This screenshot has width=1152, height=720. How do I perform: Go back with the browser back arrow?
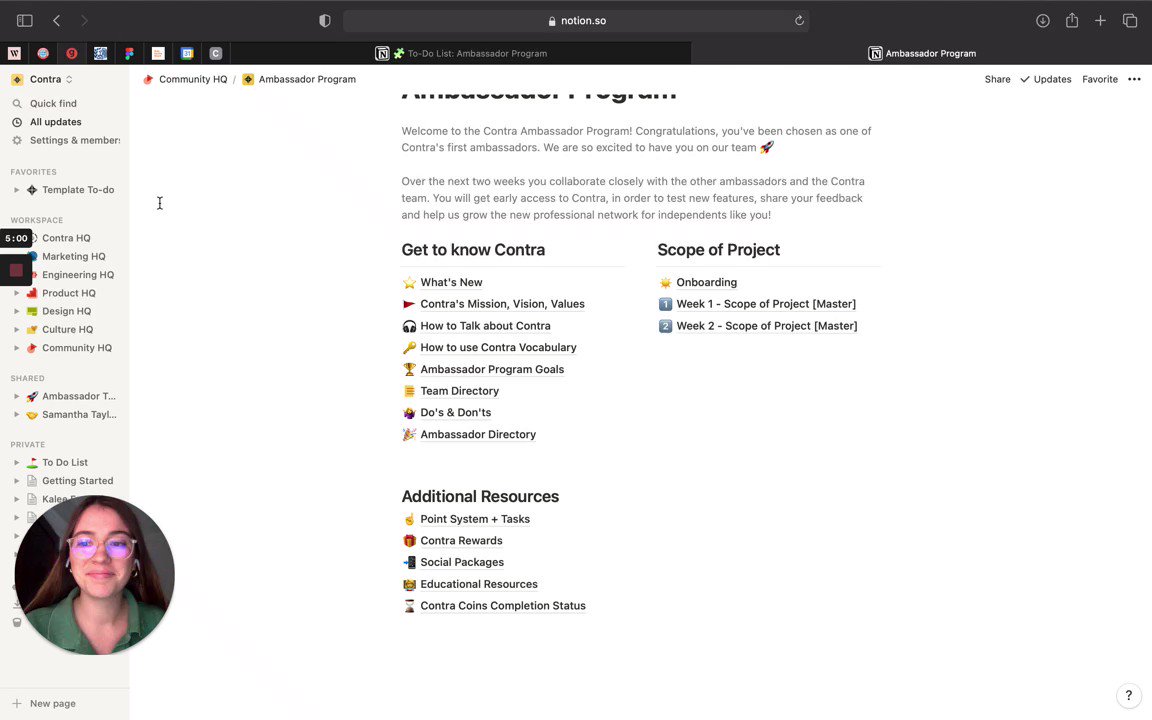57,21
